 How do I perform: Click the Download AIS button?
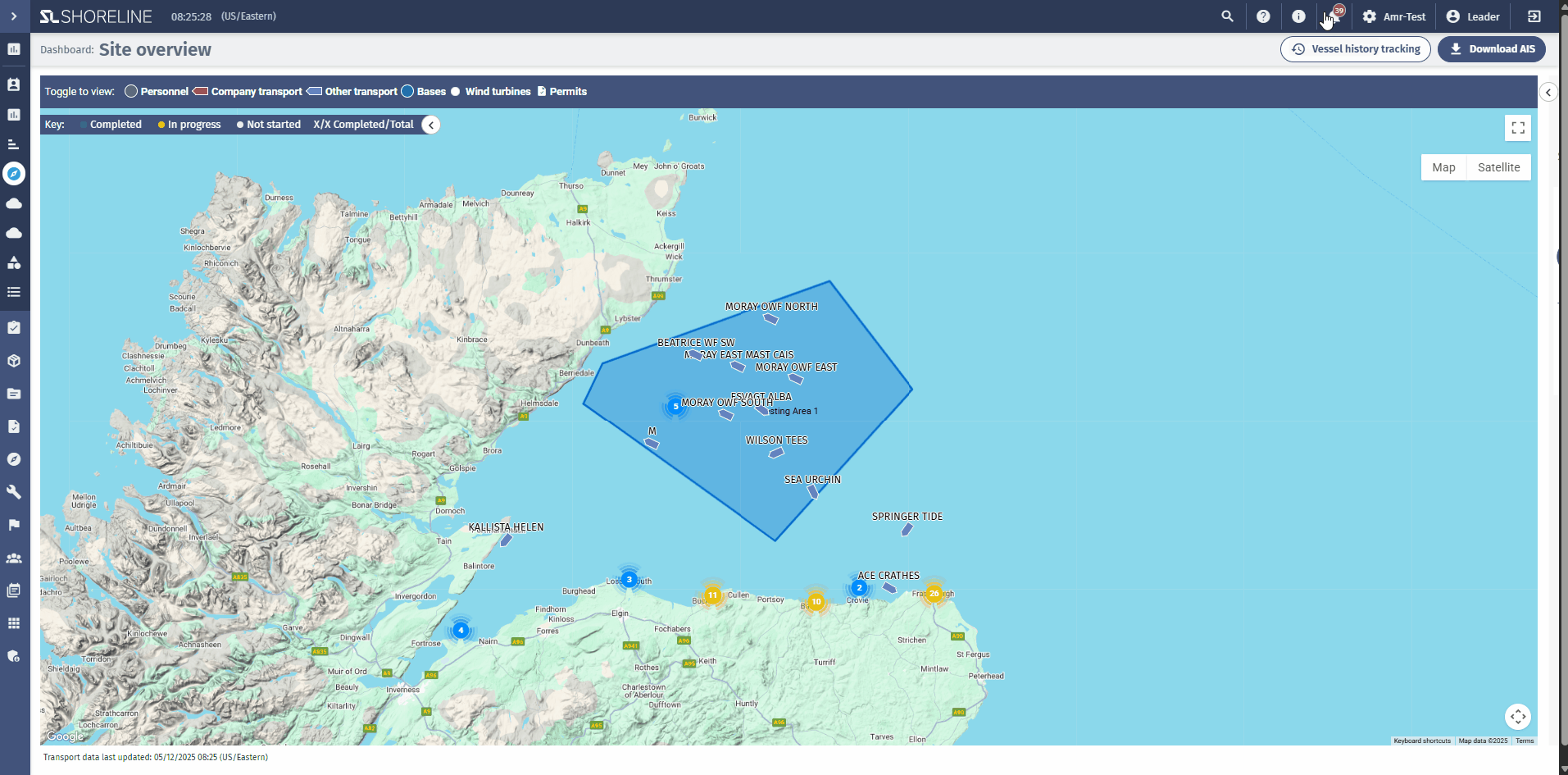[x=1492, y=49]
